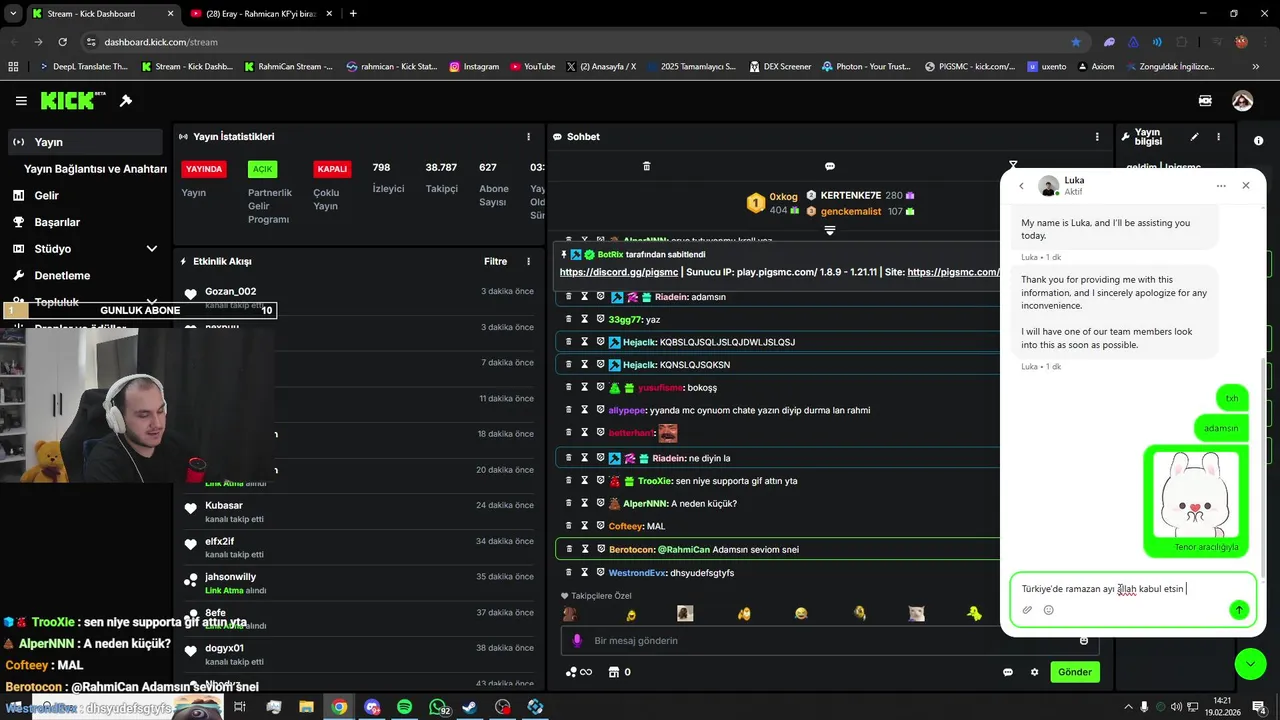Click the speech bubble icon in the Sohbet toolbar
This screenshot has width=1280, height=720.
pos(830,166)
